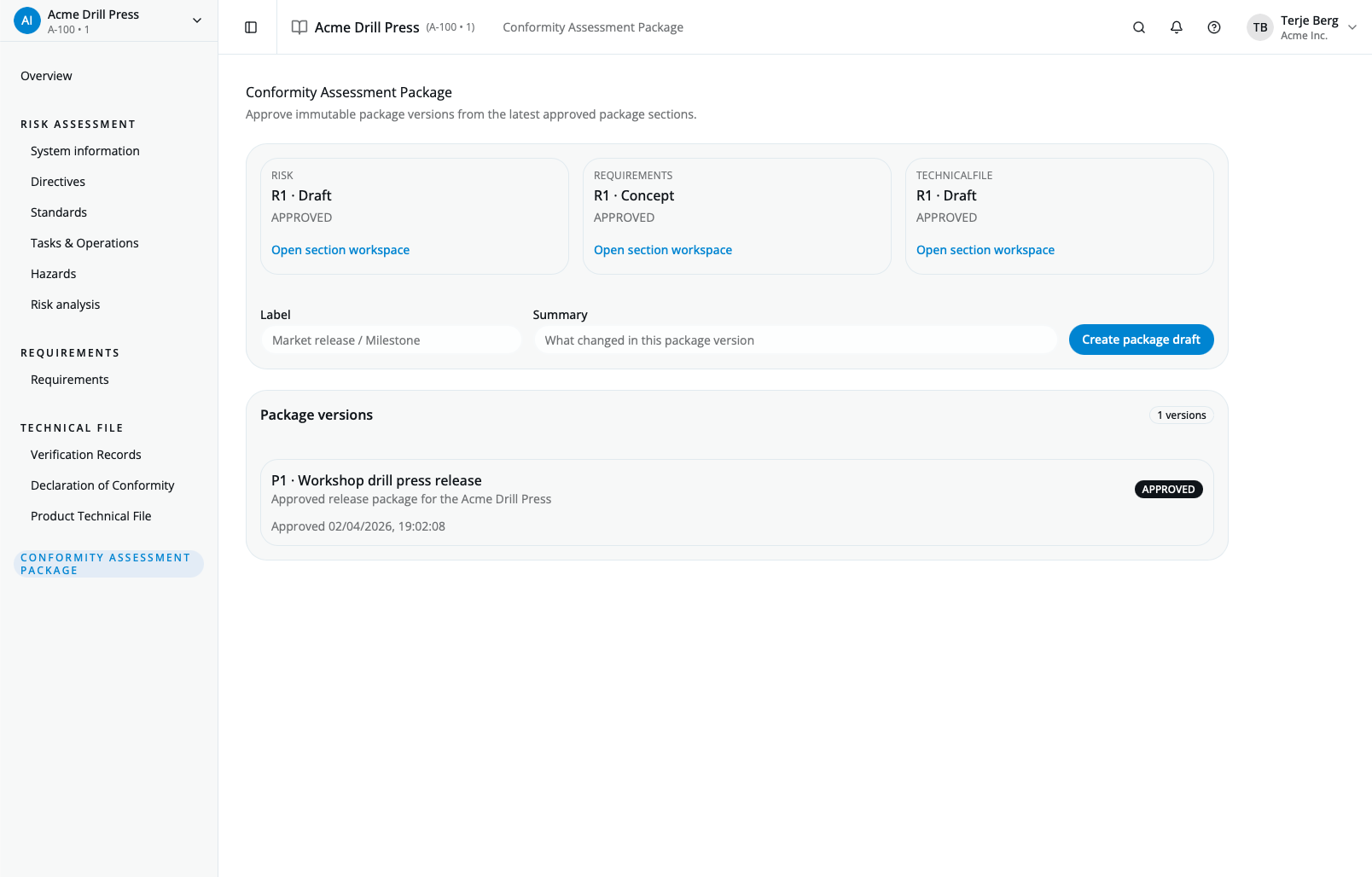1372x877 pixels.
Task: Open Requirements sidebar item
Action: pos(70,380)
